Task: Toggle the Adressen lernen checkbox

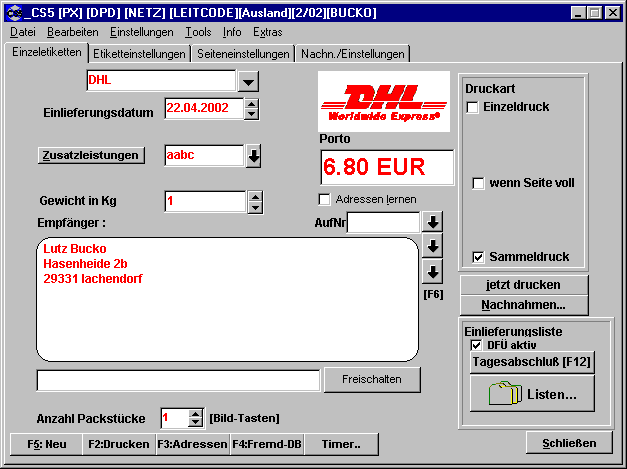Action: (x=324, y=199)
